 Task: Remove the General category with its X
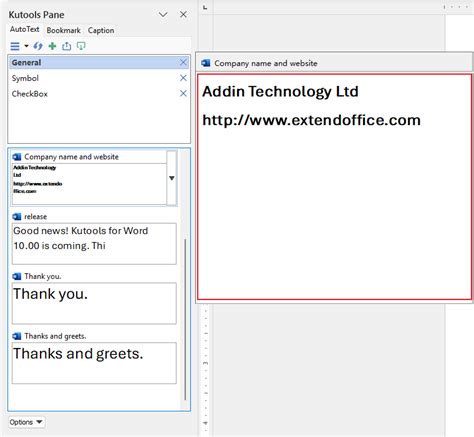(183, 62)
